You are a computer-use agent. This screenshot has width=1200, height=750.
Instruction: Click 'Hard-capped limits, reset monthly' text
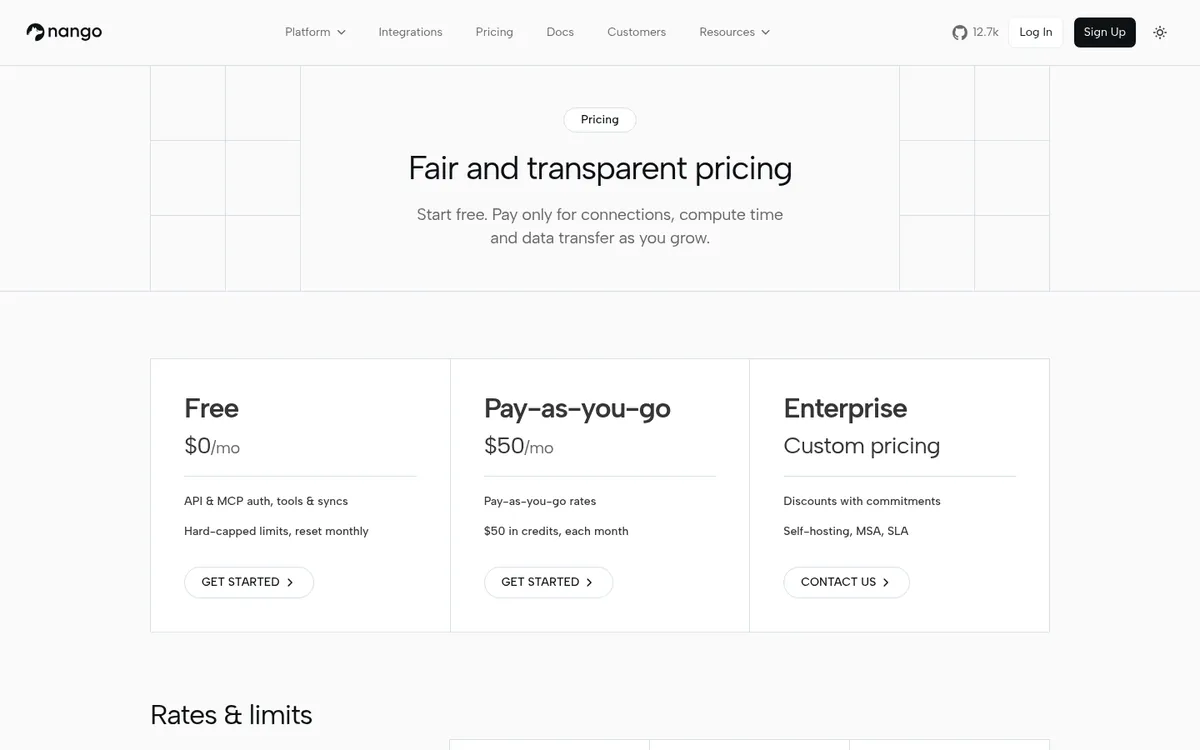click(x=276, y=531)
